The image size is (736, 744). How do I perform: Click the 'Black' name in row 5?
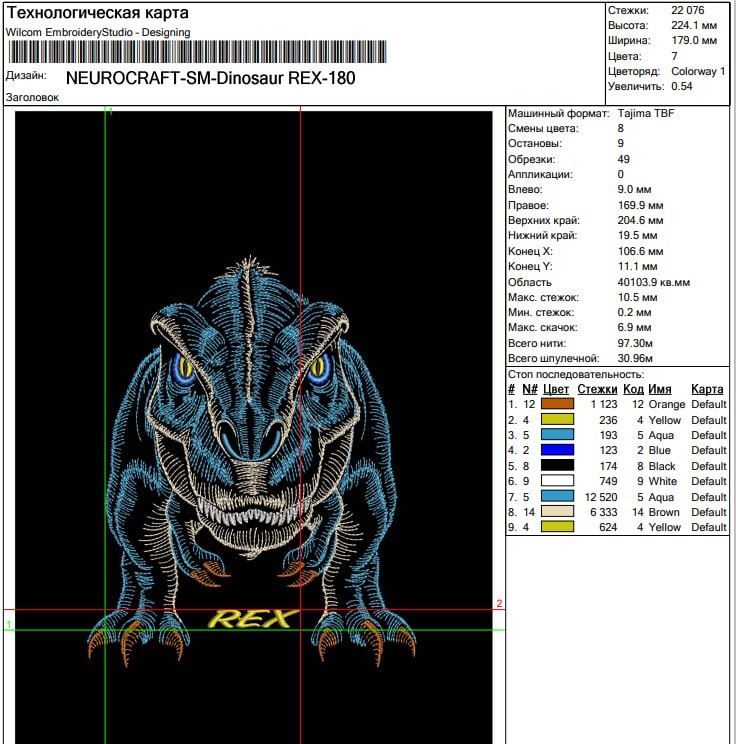coord(661,466)
